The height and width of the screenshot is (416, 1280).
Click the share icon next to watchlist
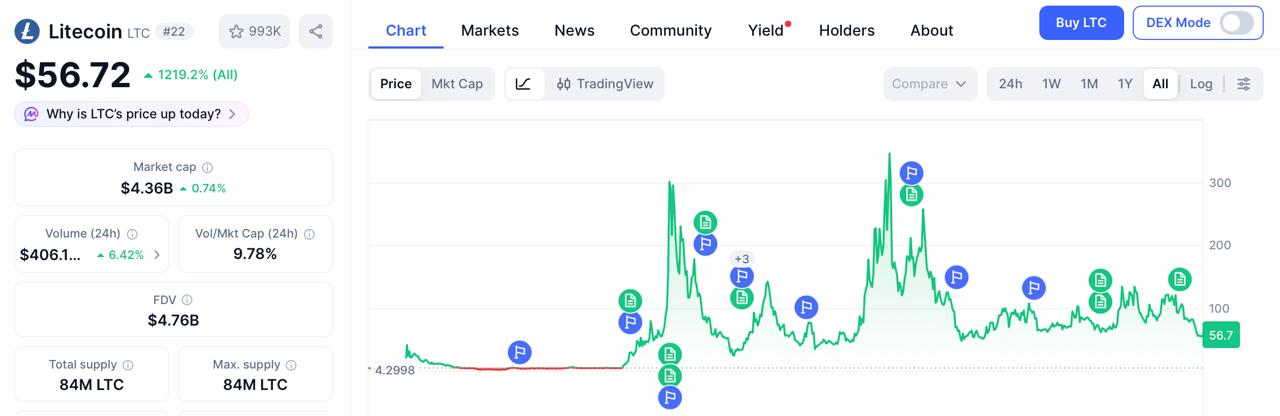[316, 31]
